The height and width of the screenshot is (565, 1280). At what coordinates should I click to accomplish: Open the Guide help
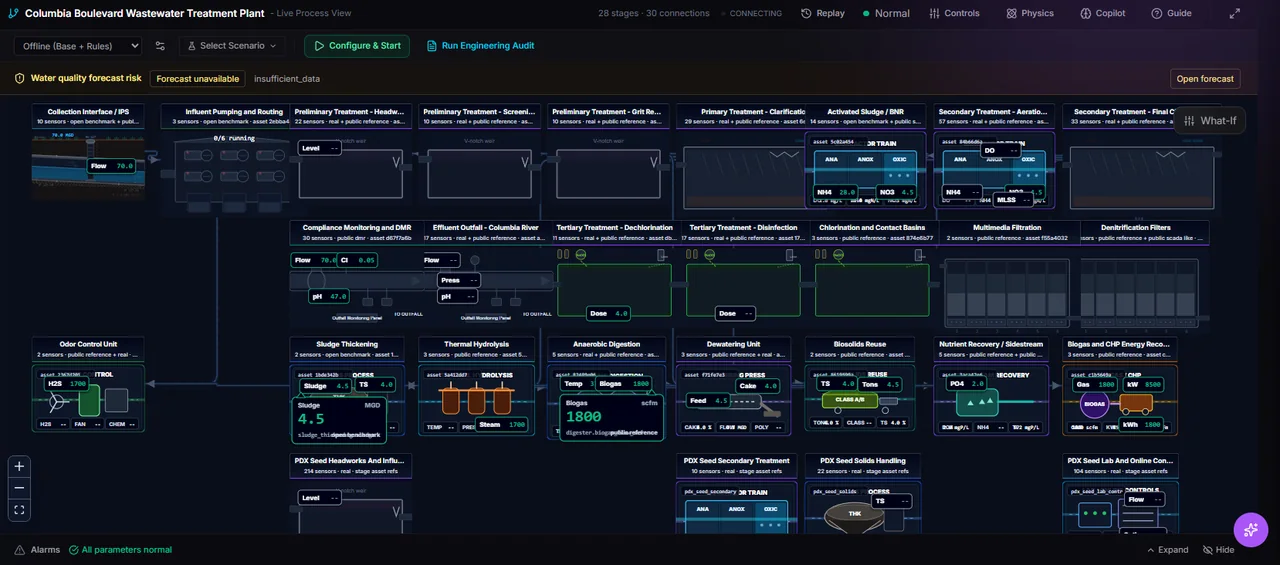click(1171, 13)
